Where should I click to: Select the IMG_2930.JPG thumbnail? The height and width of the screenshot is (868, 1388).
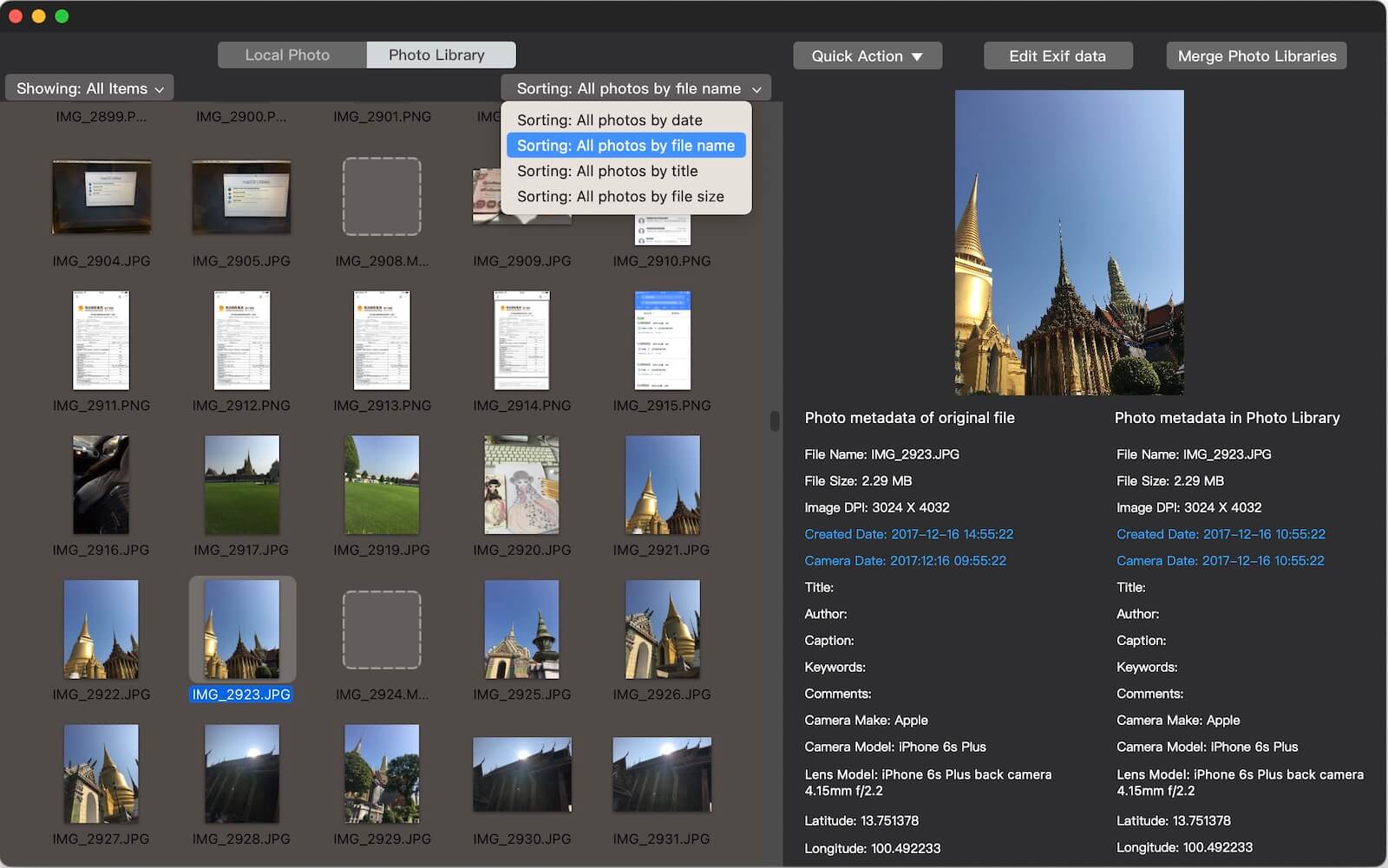[x=521, y=774]
